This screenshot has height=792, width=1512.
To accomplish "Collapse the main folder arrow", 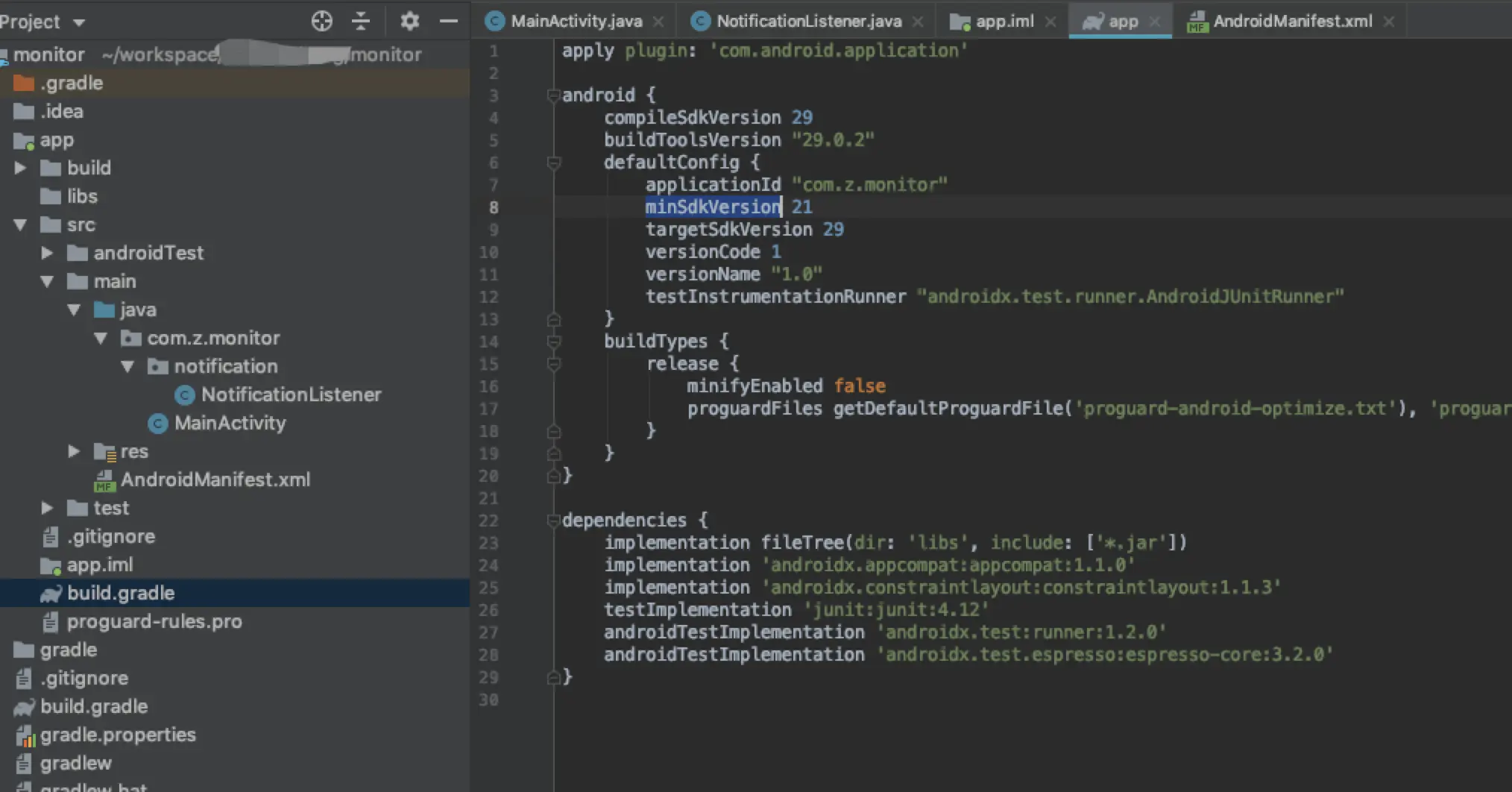I will (x=47, y=281).
